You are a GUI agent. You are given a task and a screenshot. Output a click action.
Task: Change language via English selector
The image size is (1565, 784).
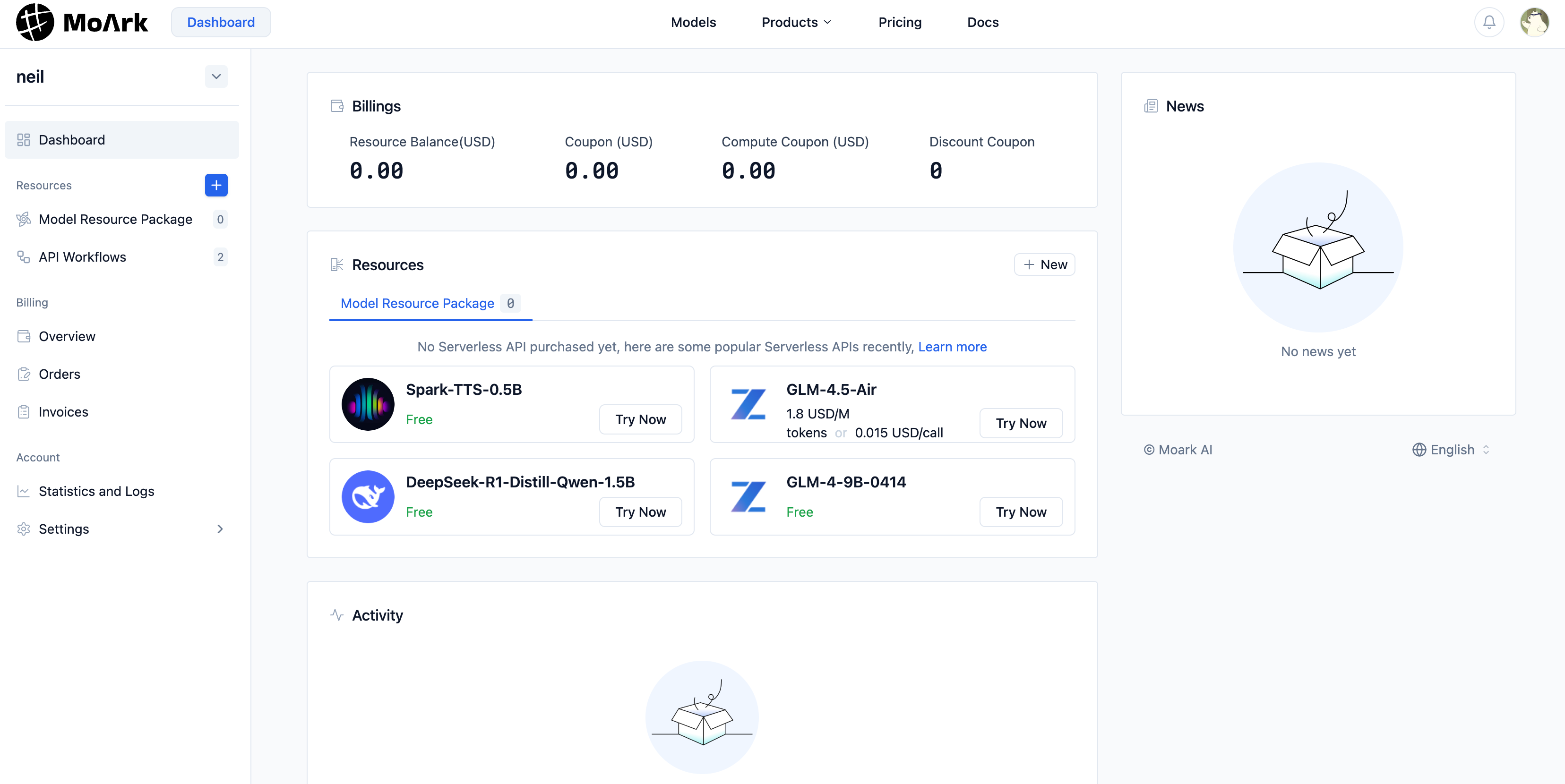coord(1451,450)
